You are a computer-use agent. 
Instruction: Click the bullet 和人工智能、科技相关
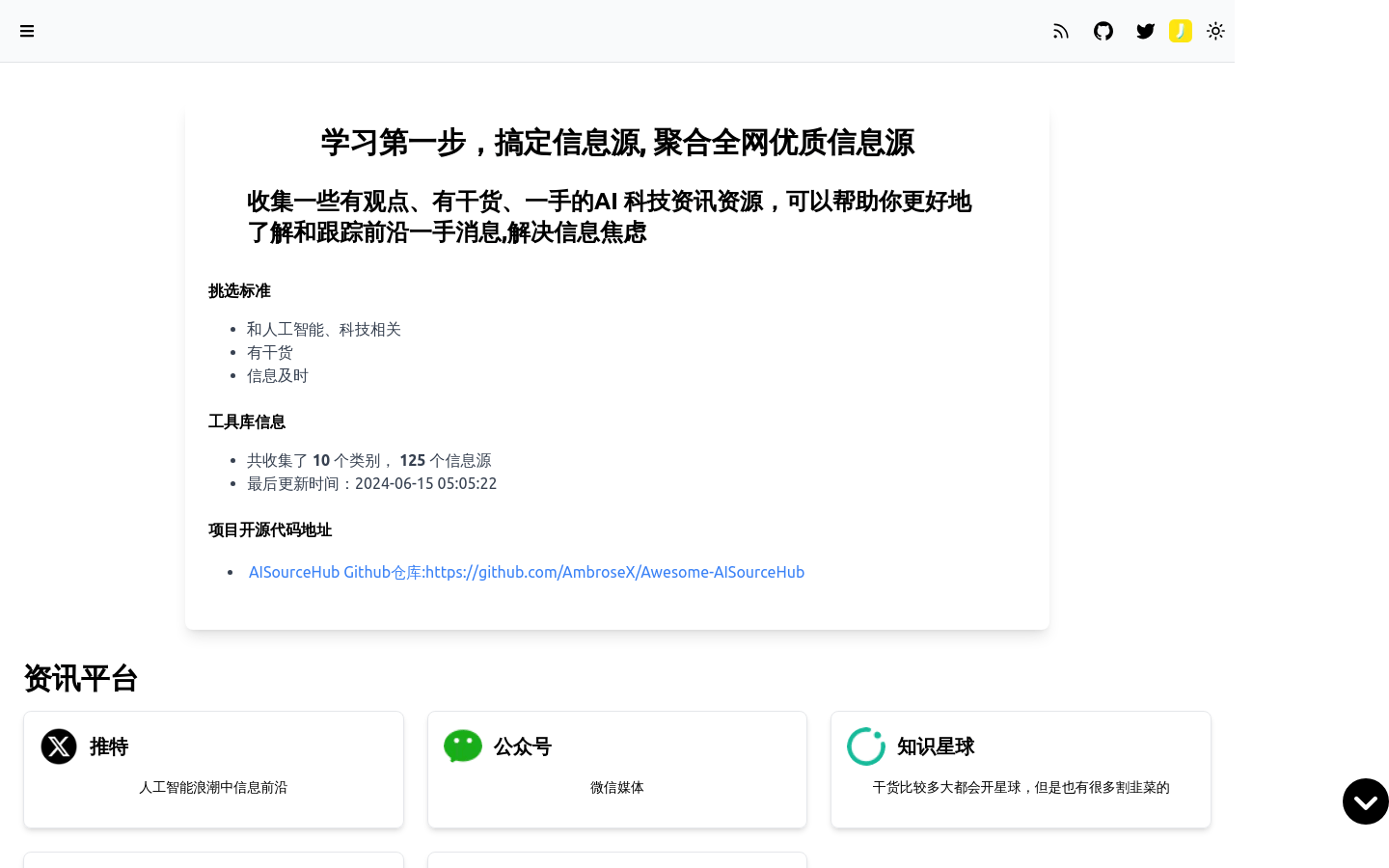pyautogui.click(x=324, y=329)
